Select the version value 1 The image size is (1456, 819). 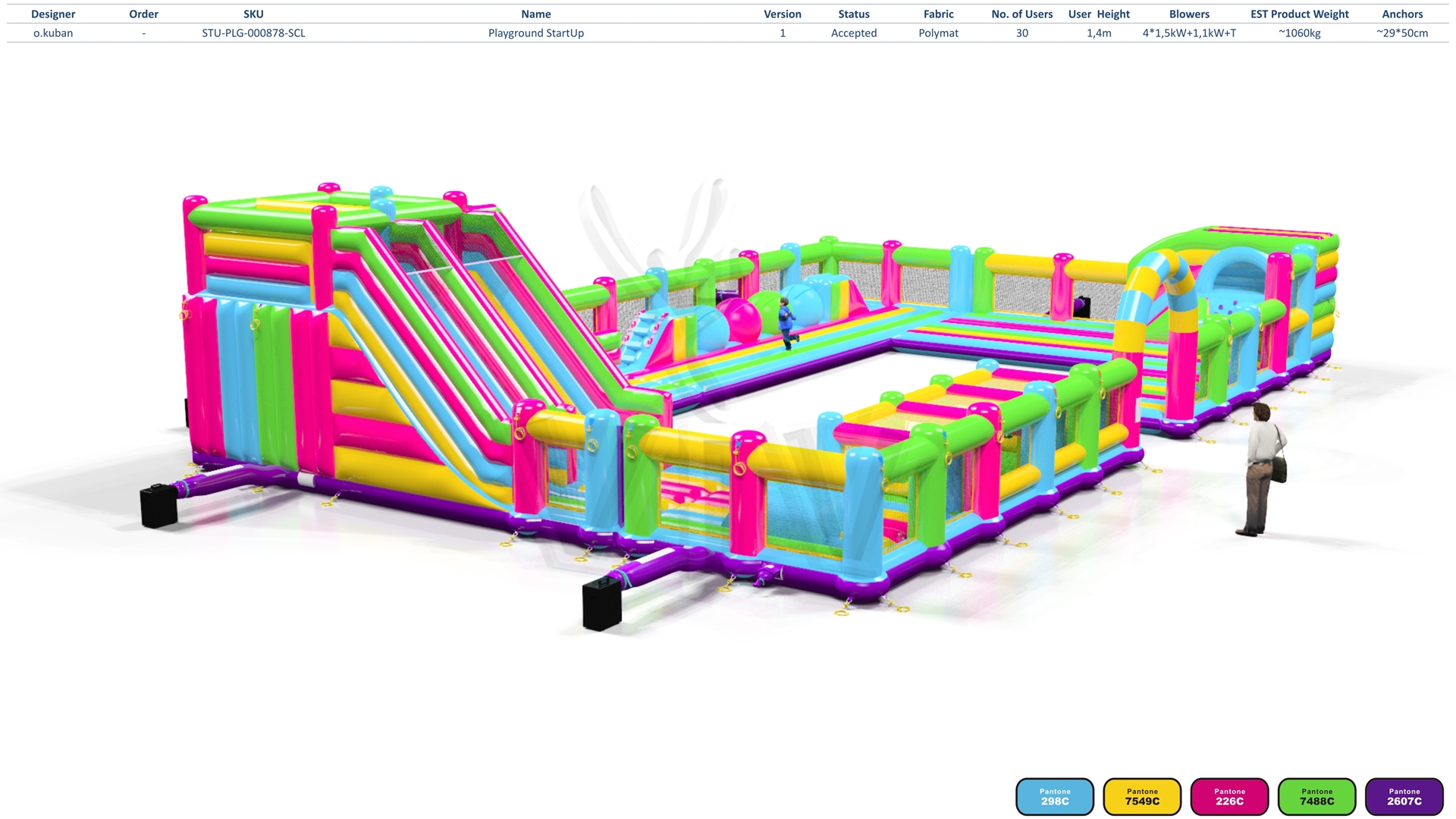pos(783,33)
